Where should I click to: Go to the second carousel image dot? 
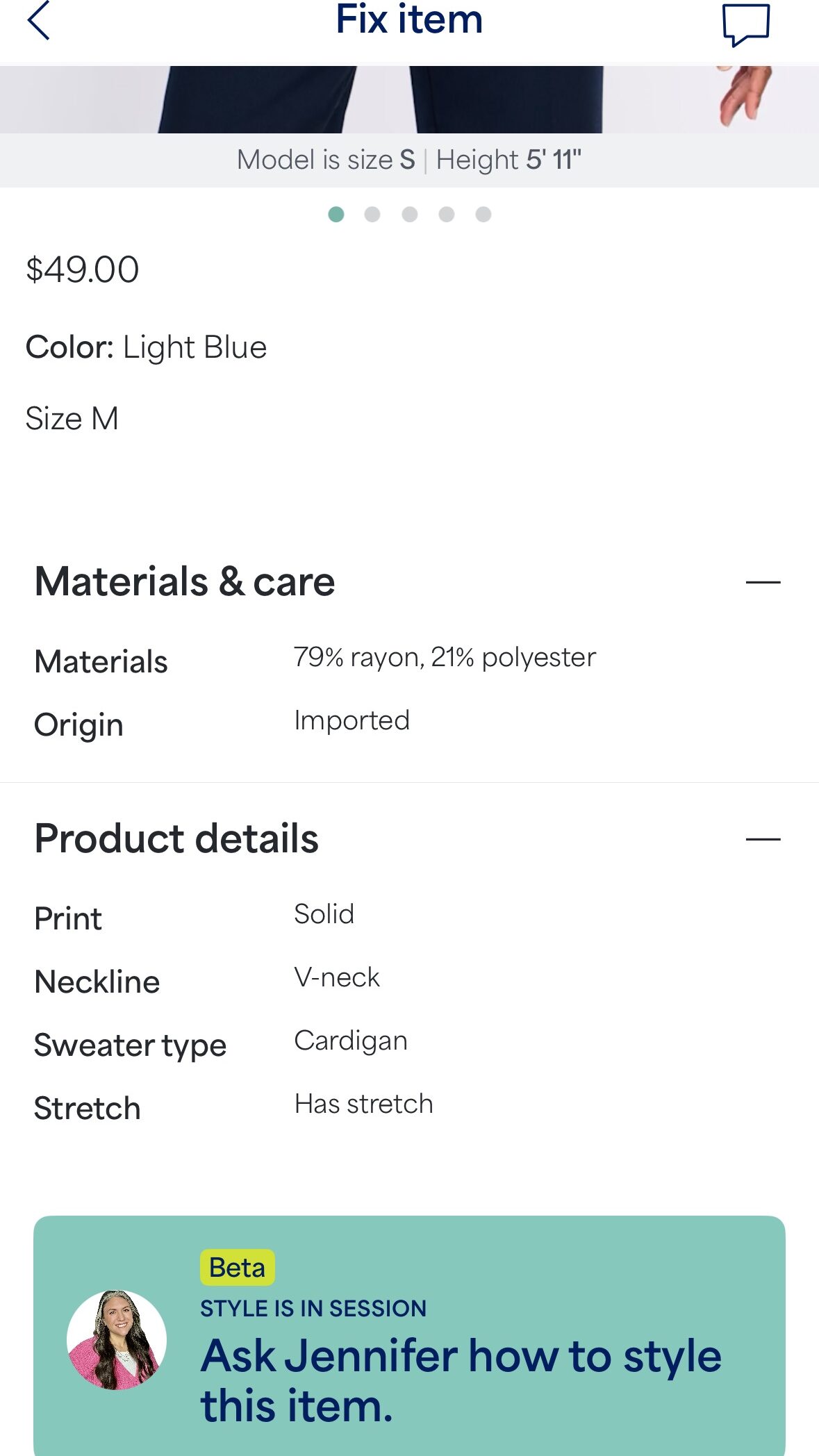click(372, 215)
